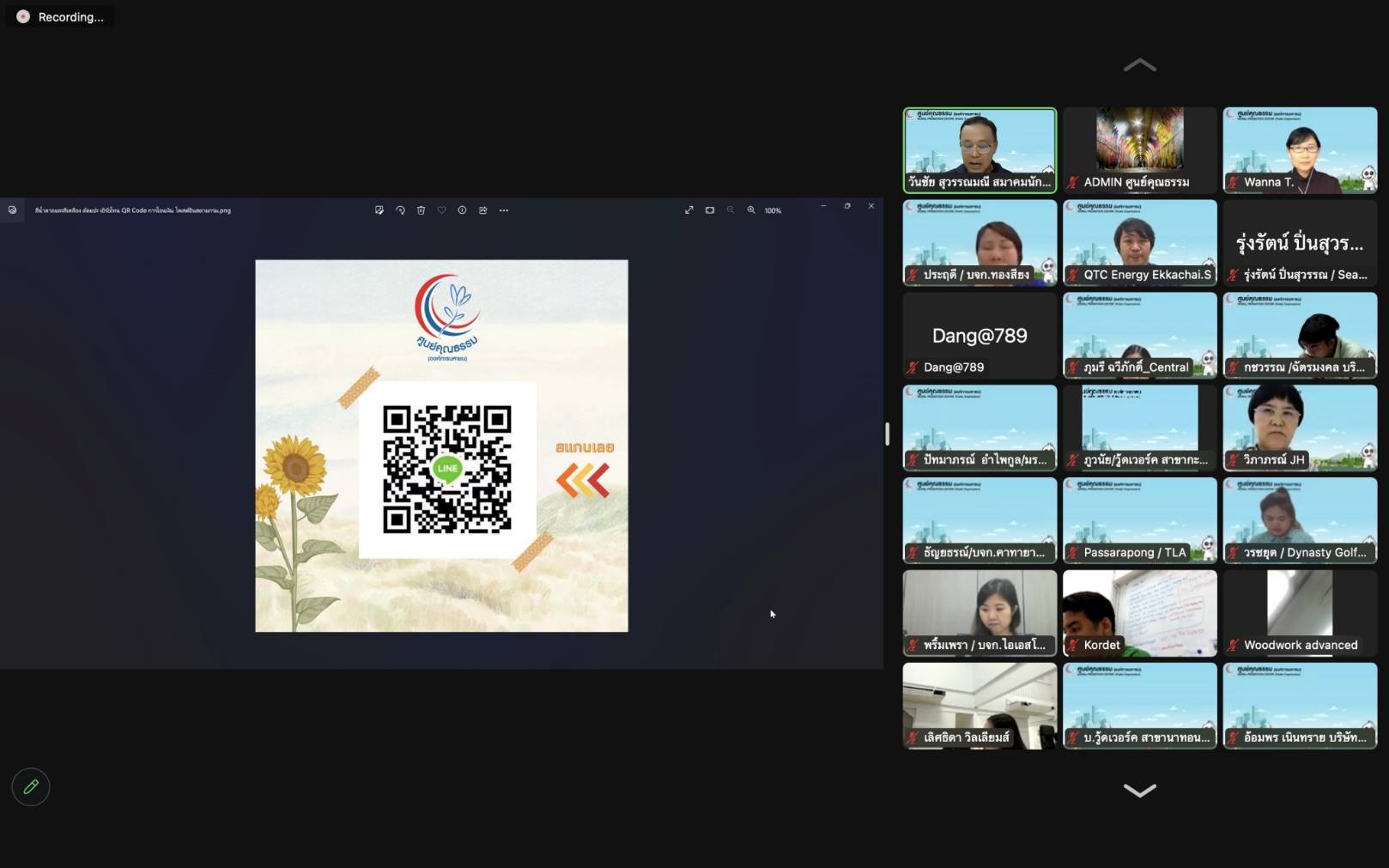
Task: Select วิภาภรณ์ JH video tile
Action: click(x=1300, y=428)
